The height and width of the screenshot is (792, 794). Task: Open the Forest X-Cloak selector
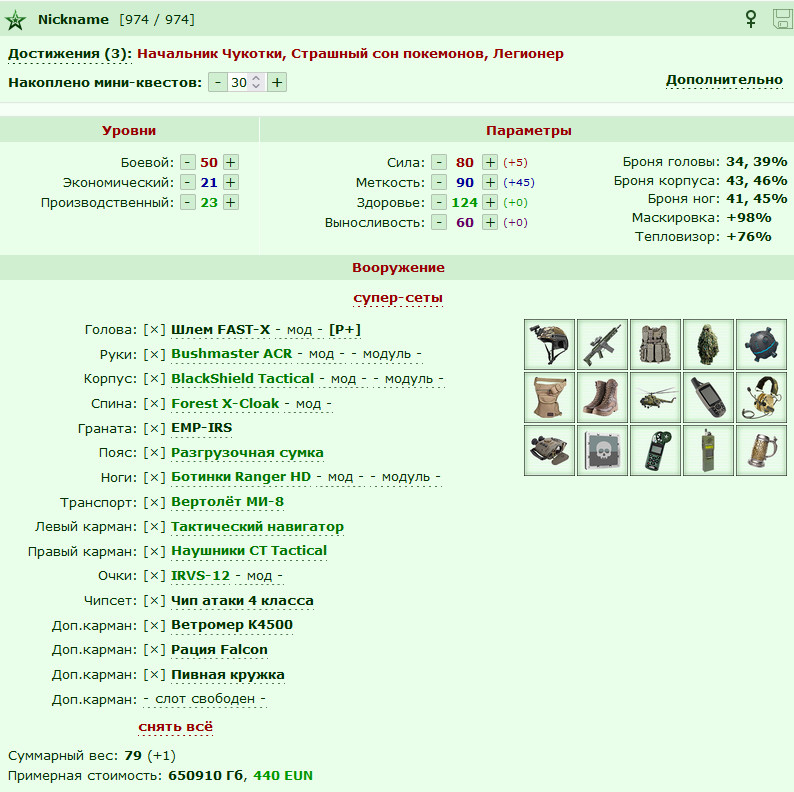(225, 403)
